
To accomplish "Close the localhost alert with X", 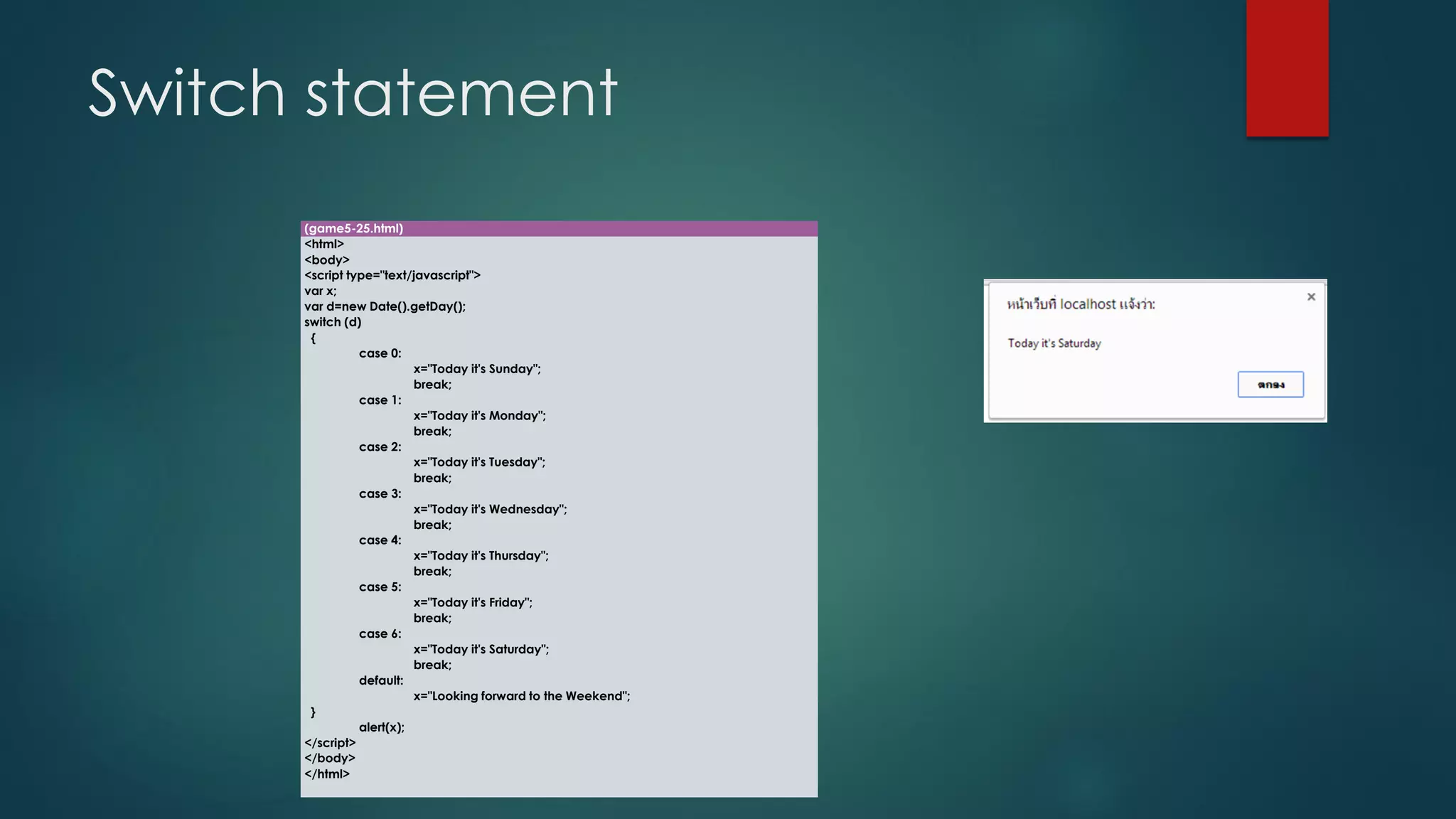I will point(1311,297).
